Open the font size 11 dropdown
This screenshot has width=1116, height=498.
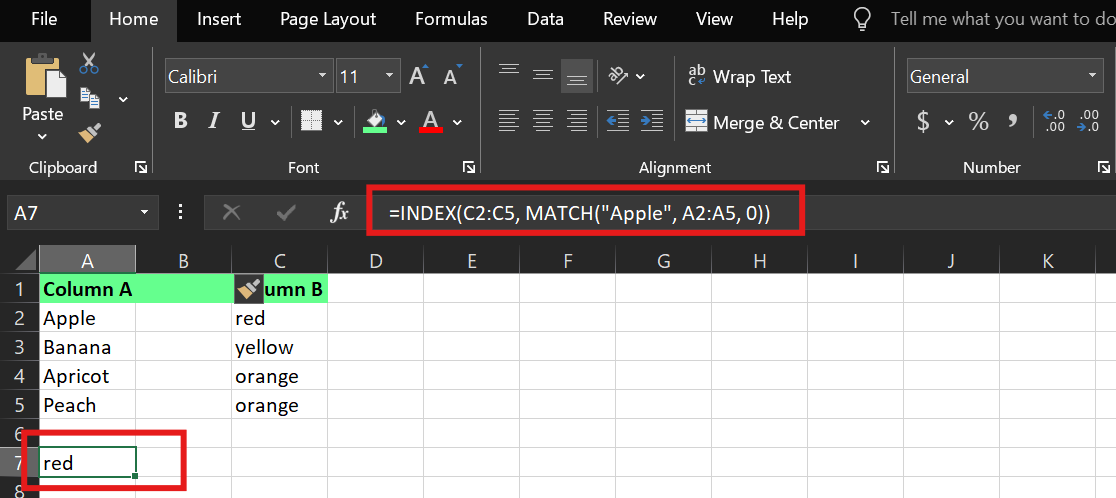click(x=389, y=76)
